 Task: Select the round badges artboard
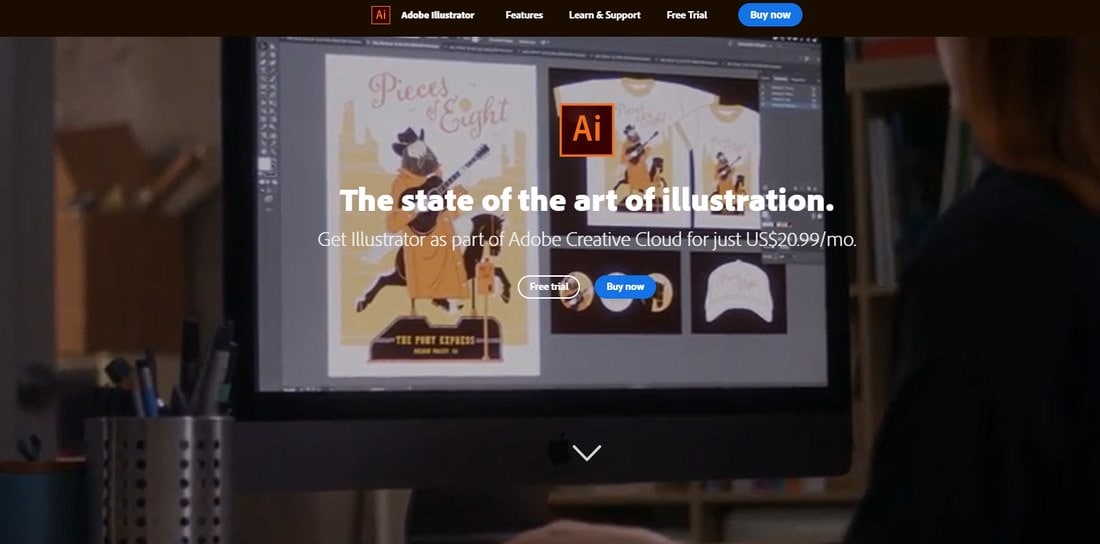(x=616, y=292)
